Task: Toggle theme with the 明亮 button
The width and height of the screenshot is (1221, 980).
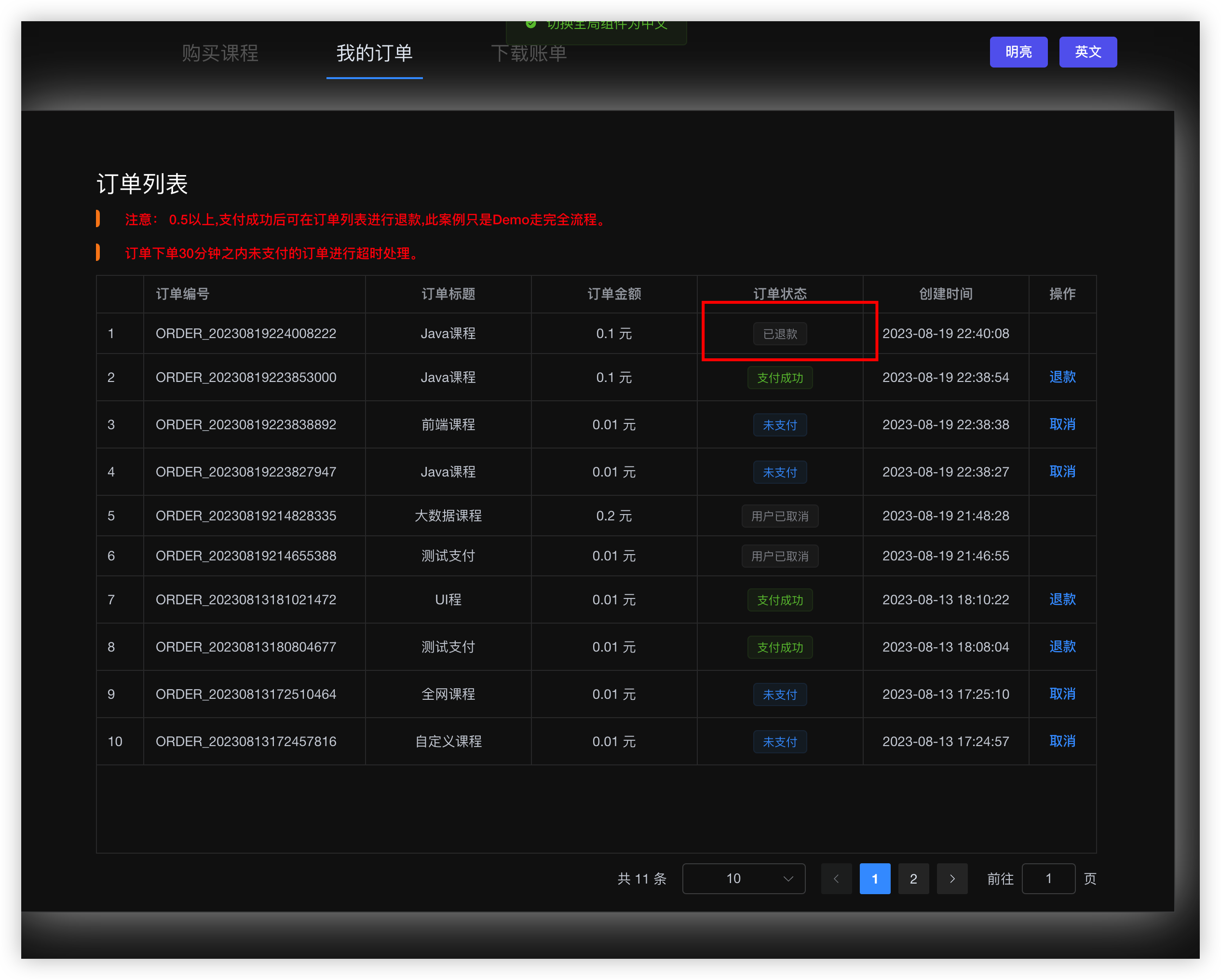Action: pyautogui.click(x=1017, y=52)
